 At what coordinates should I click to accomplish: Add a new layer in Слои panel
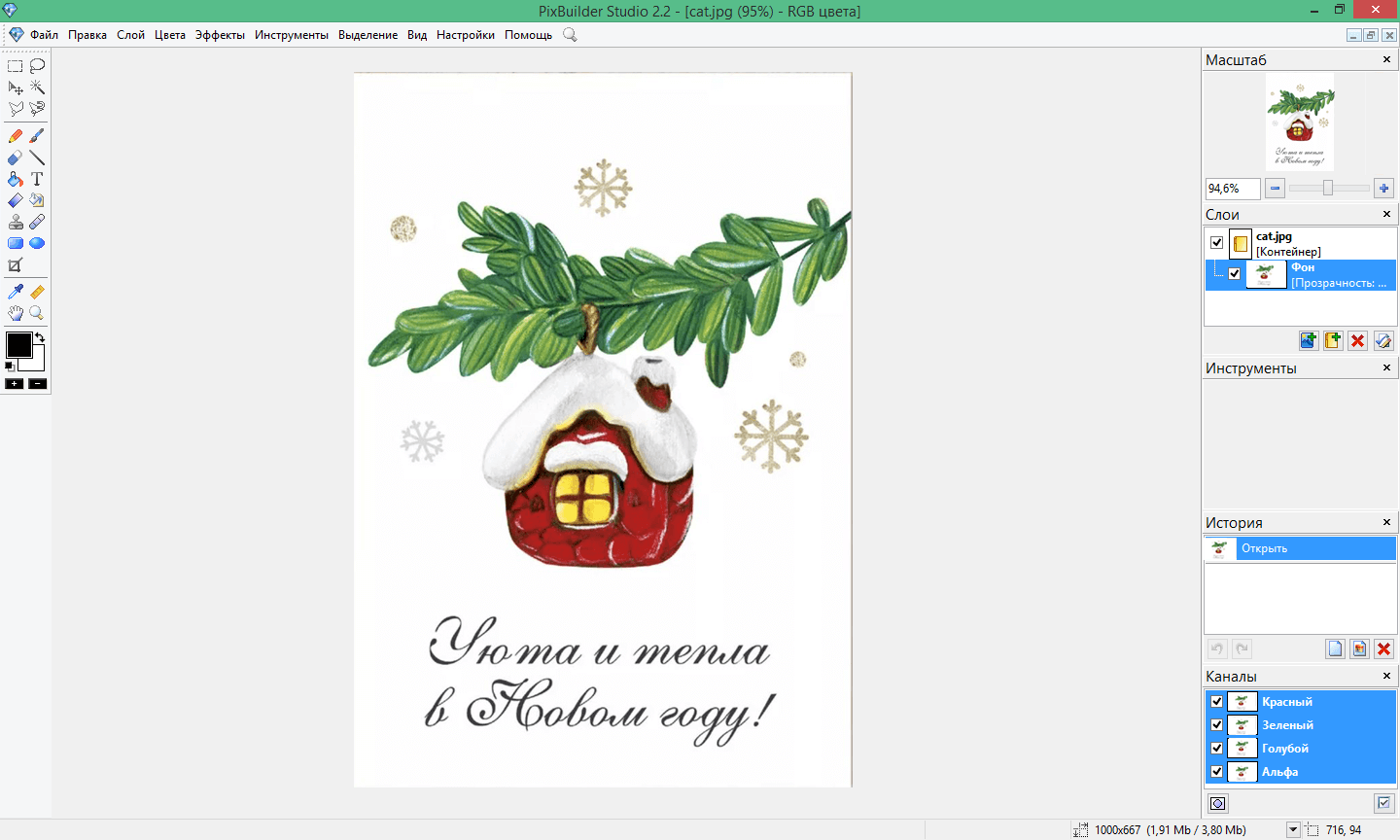(x=1309, y=340)
